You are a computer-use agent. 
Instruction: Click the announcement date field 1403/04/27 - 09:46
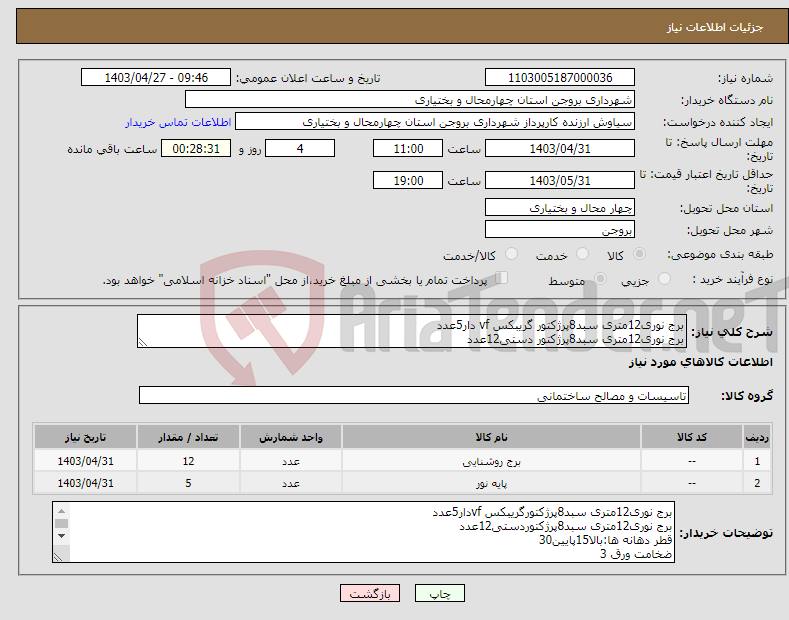pyautogui.click(x=156, y=78)
